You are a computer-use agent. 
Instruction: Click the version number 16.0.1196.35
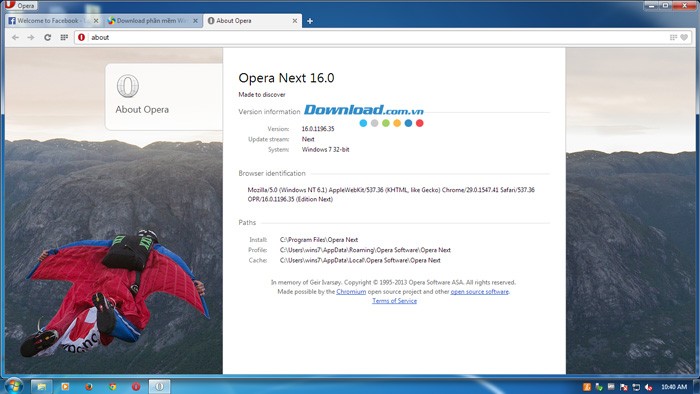[x=318, y=129]
